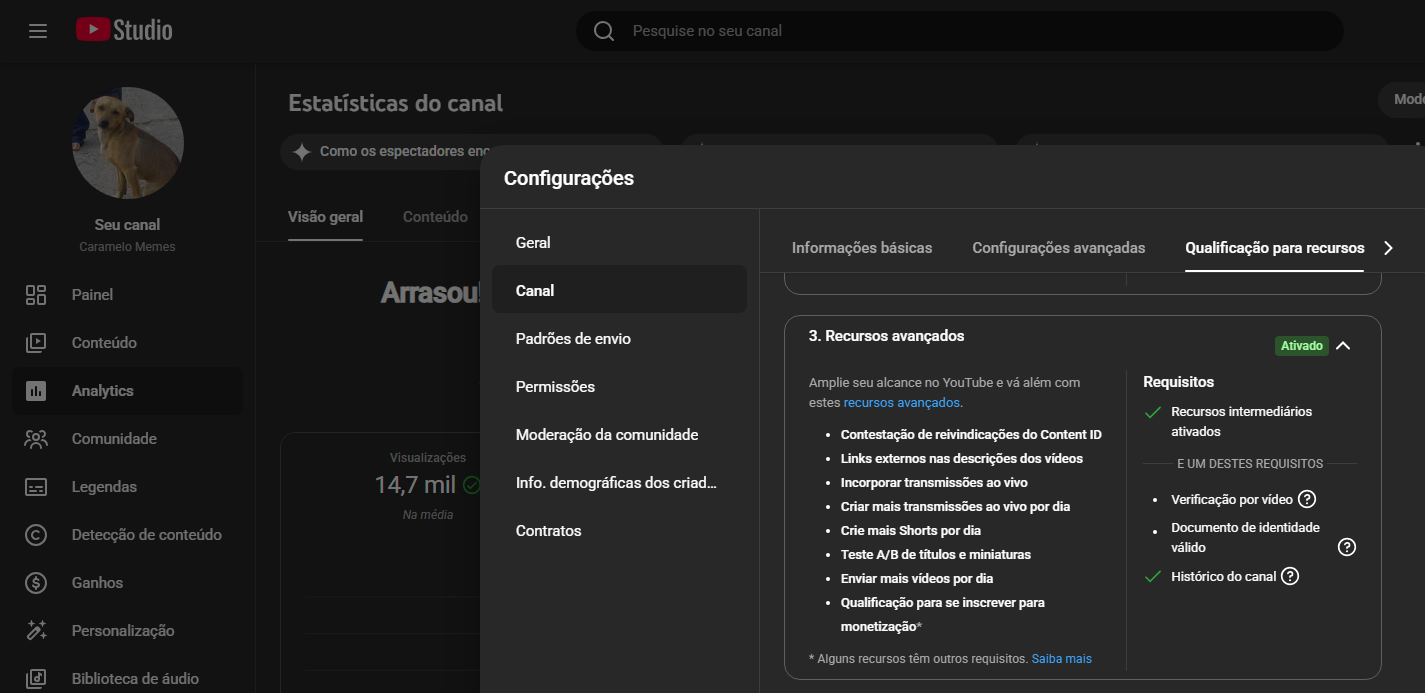Click Links externos nas descrições dos vídeos
Image resolution: width=1425 pixels, height=693 pixels.
pyautogui.click(x=962, y=459)
